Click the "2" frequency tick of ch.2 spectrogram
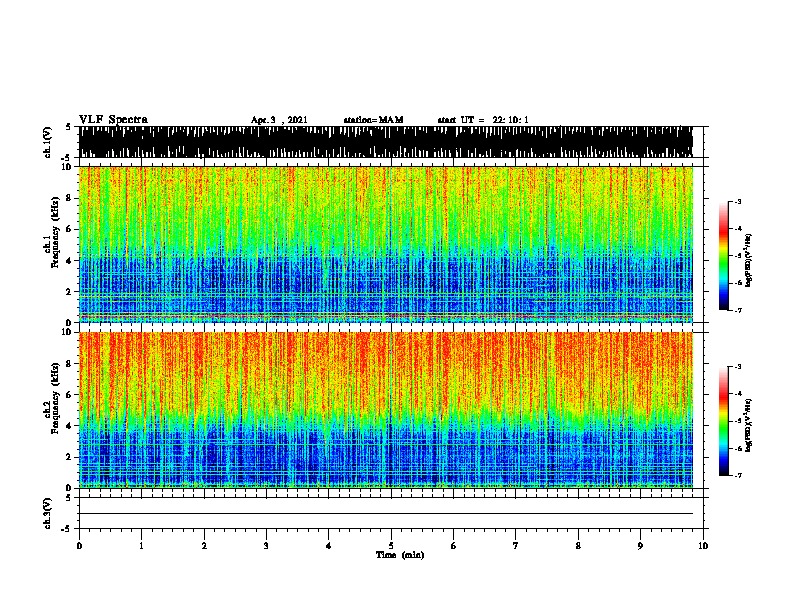Image resolution: width=792 pixels, height=612 pixels. tap(70, 457)
